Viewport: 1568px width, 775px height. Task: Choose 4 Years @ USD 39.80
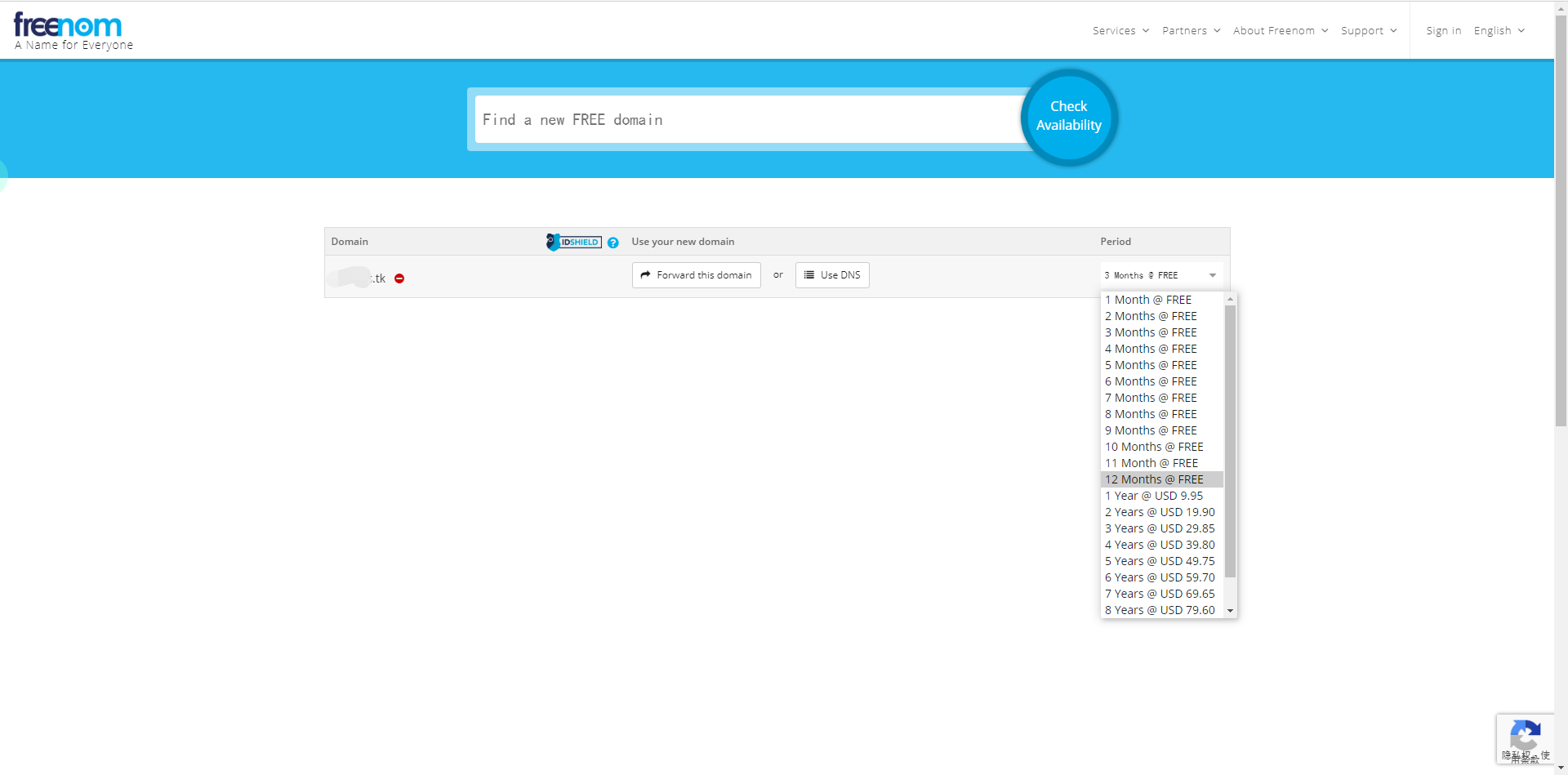click(1162, 545)
